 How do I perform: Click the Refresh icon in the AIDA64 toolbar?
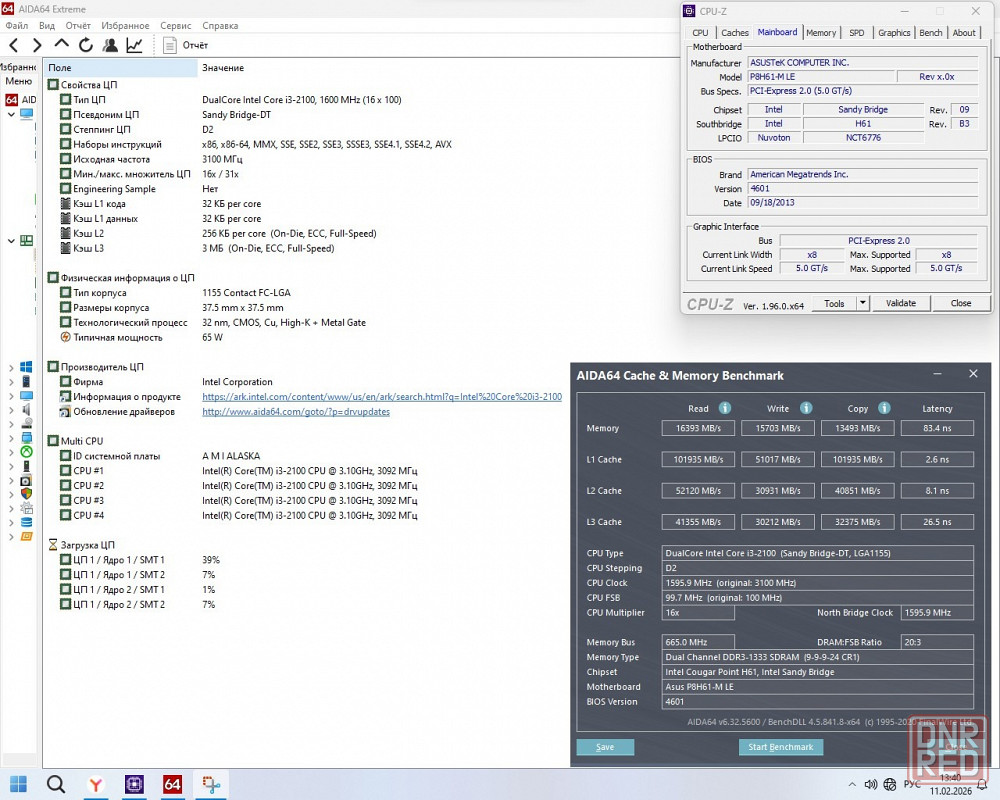click(86, 45)
